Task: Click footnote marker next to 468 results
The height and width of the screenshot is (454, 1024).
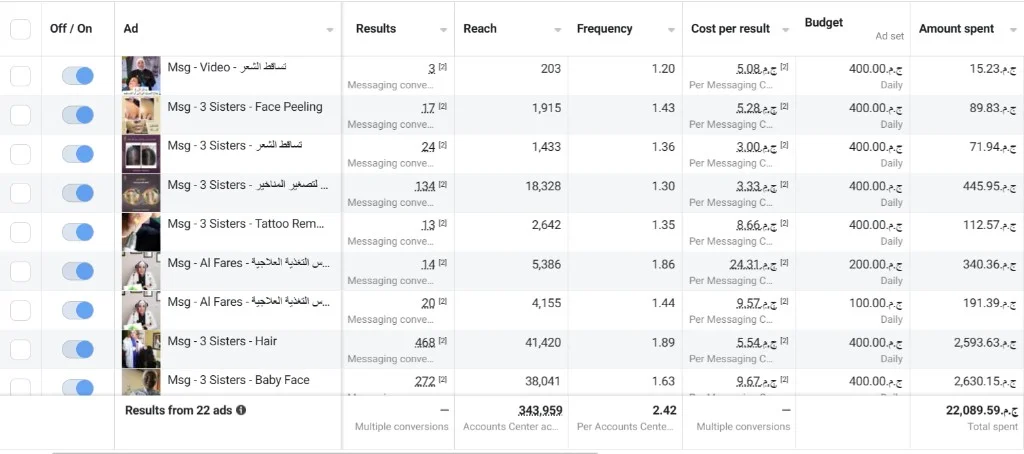Action: (443, 340)
